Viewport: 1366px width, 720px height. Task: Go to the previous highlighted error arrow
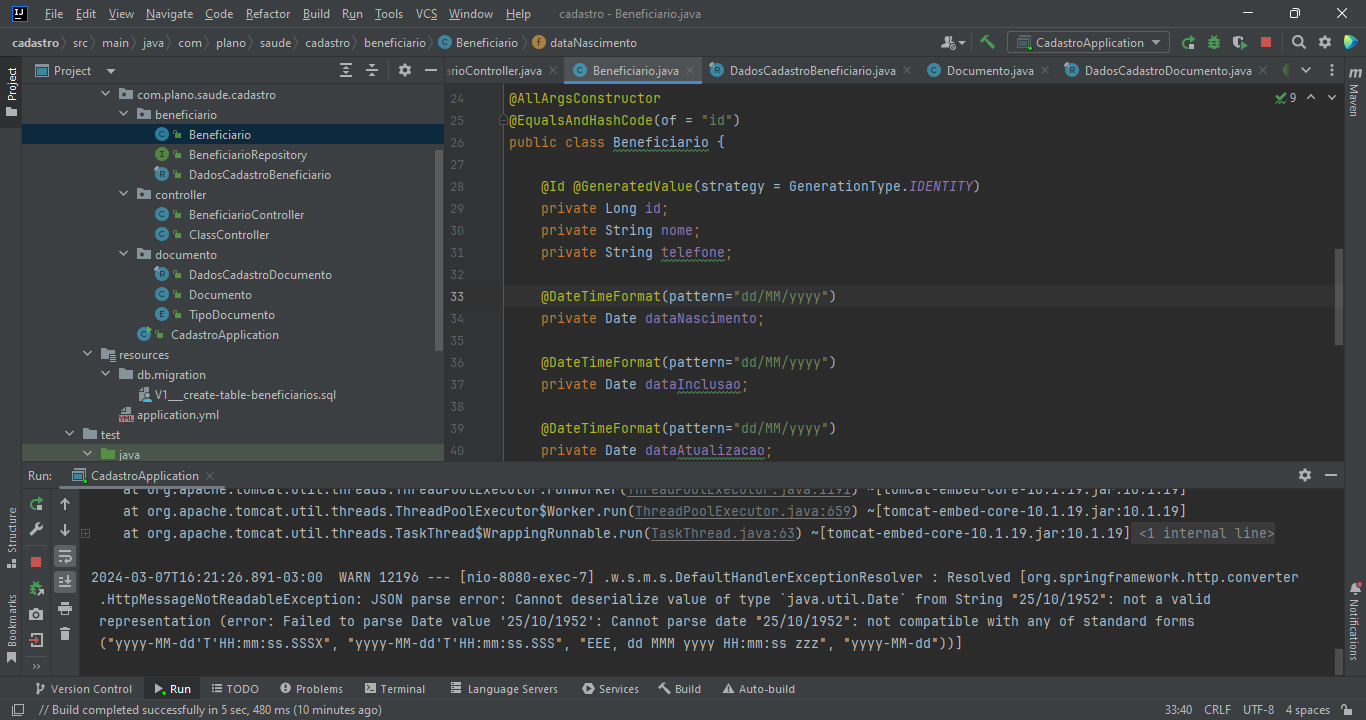tap(1311, 98)
